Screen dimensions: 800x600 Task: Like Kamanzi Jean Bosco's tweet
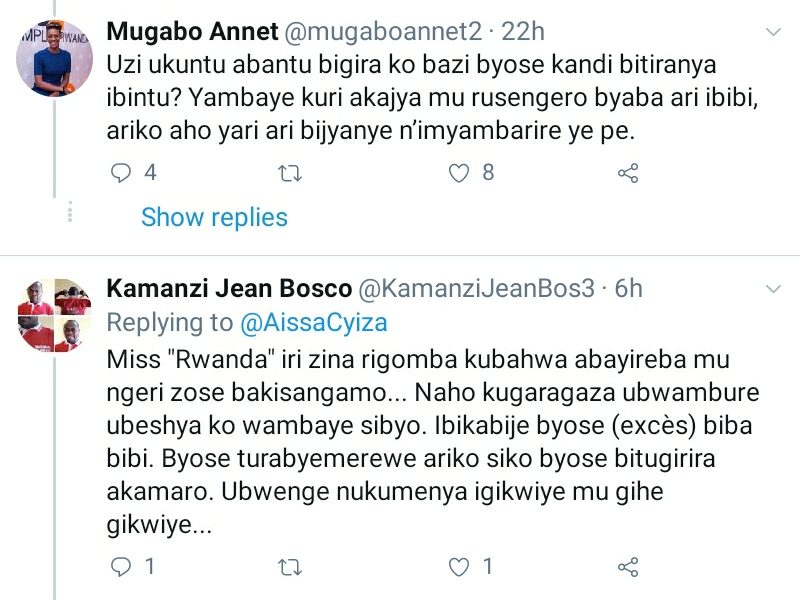(x=459, y=568)
